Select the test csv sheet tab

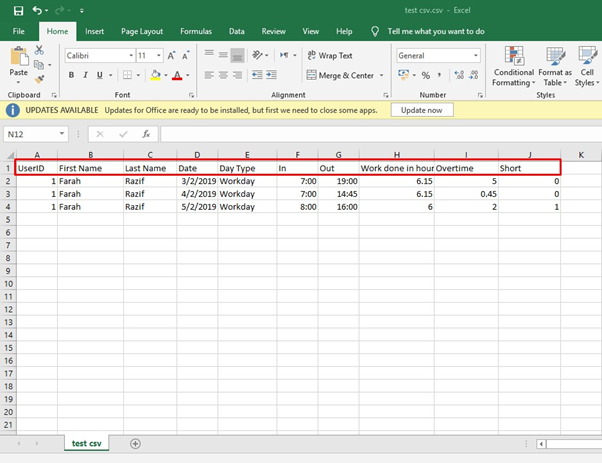pos(88,443)
